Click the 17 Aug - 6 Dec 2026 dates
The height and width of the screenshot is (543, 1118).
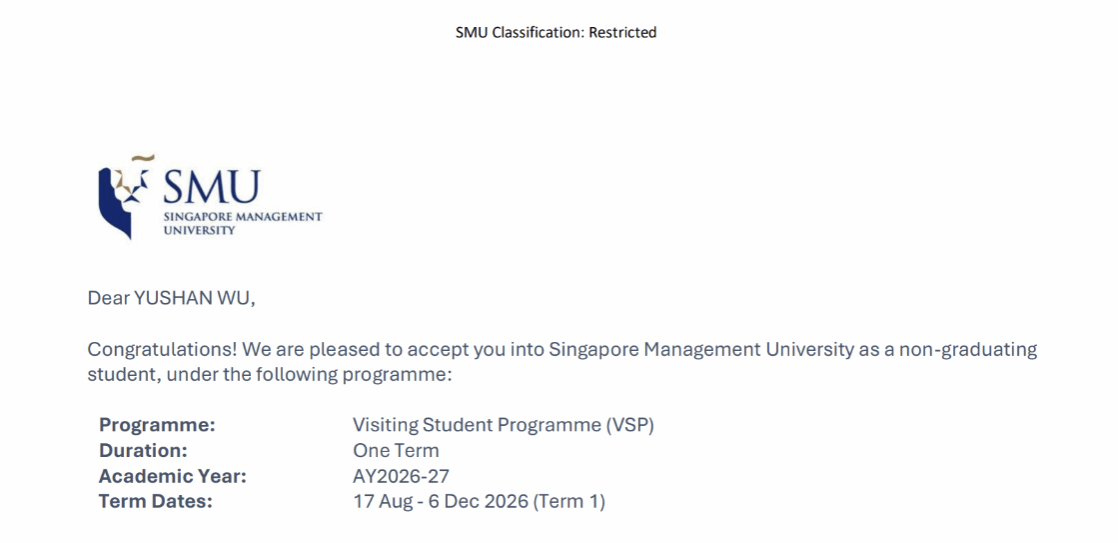[x=440, y=502]
